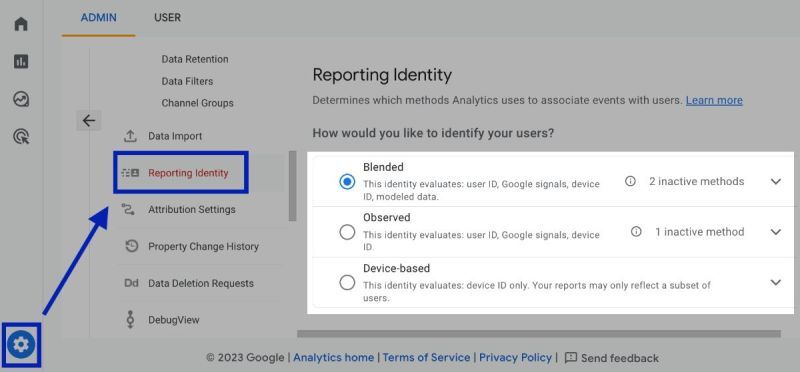
Task: Switch to the ADMIN tab
Action: coord(98,18)
